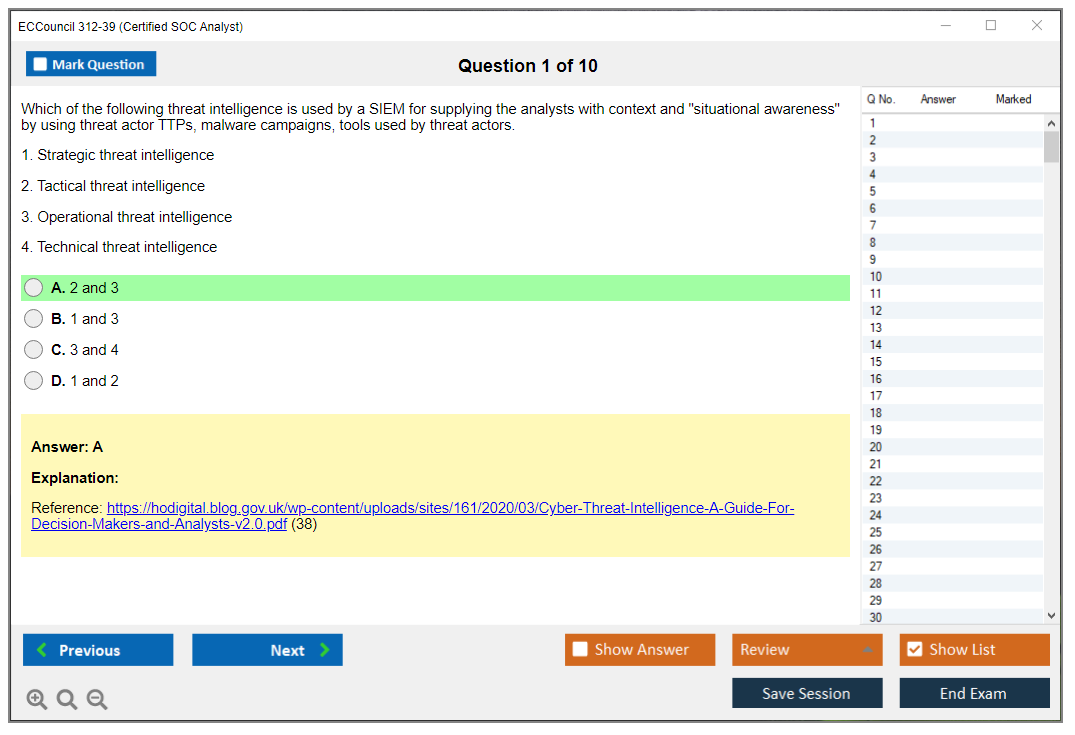Click the zoom reset magnifier icon

pos(67,700)
